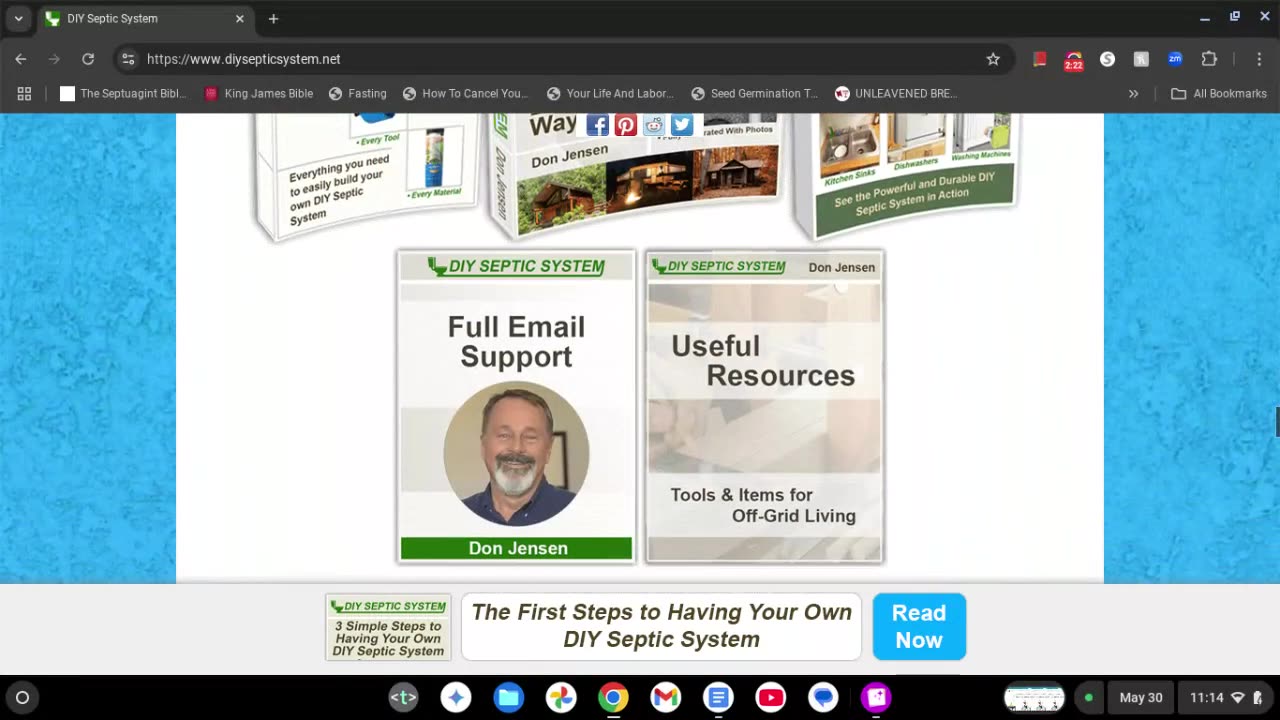1280x720 pixels.
Task: Click the Don Jensen green name bar
Action: tap(516, 548)
